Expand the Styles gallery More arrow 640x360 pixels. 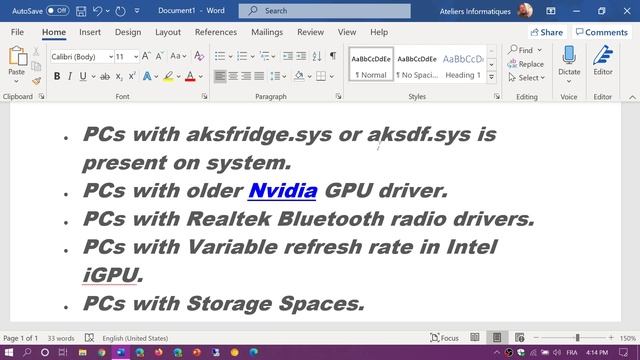492,77
